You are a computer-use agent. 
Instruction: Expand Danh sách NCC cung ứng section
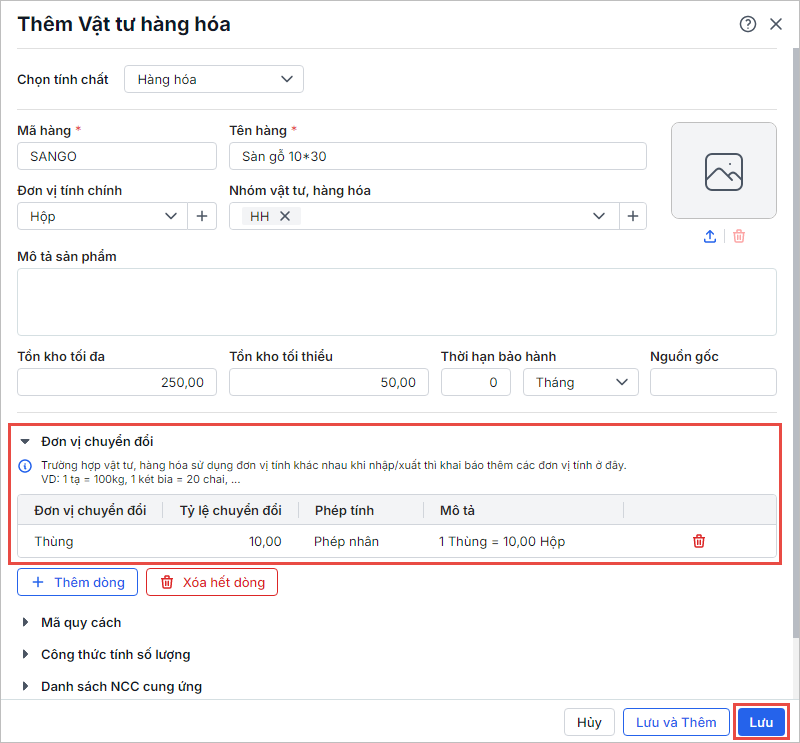click(x=26, y=687)
